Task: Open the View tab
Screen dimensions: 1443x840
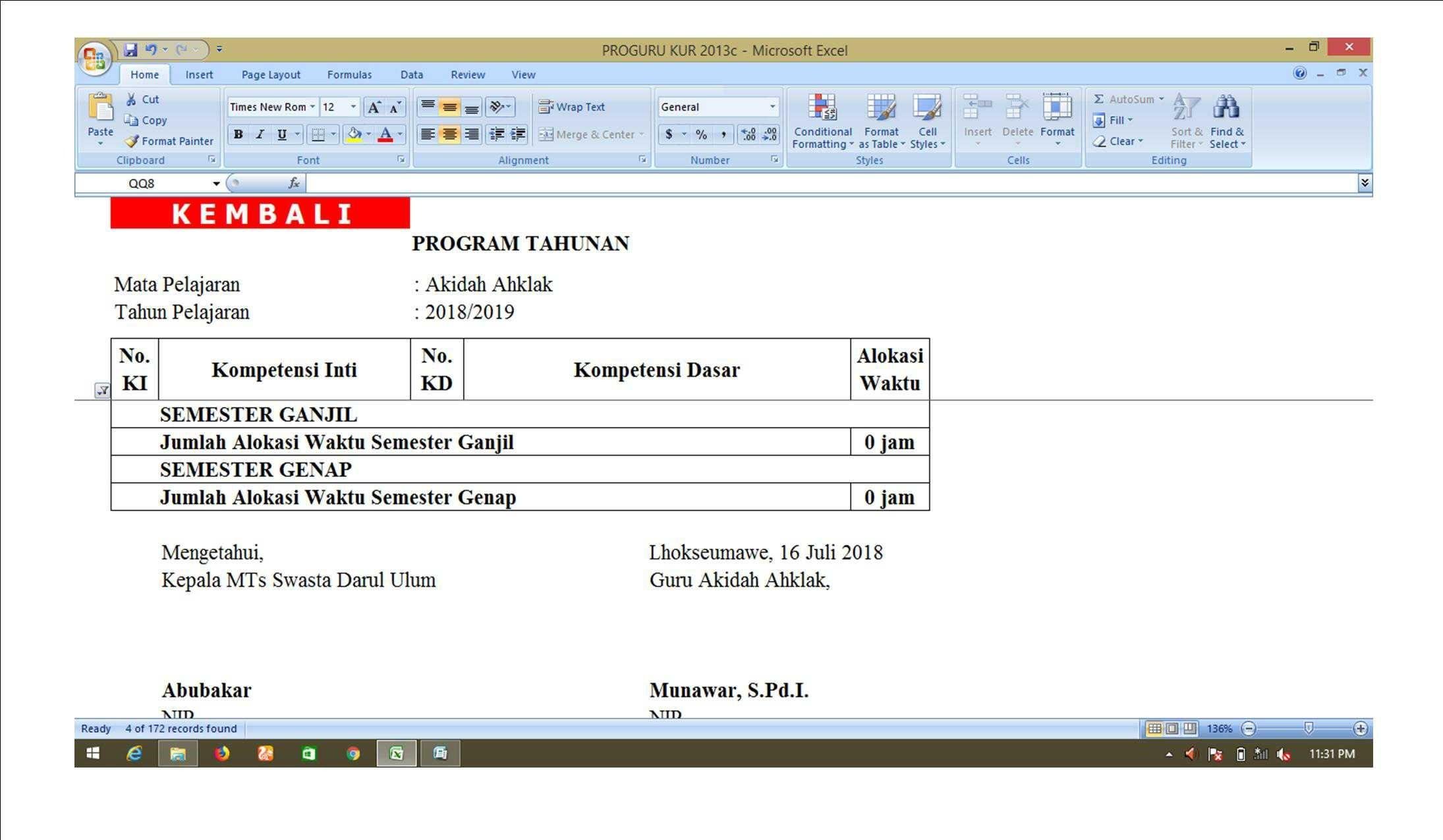Action: click(524, 75)
